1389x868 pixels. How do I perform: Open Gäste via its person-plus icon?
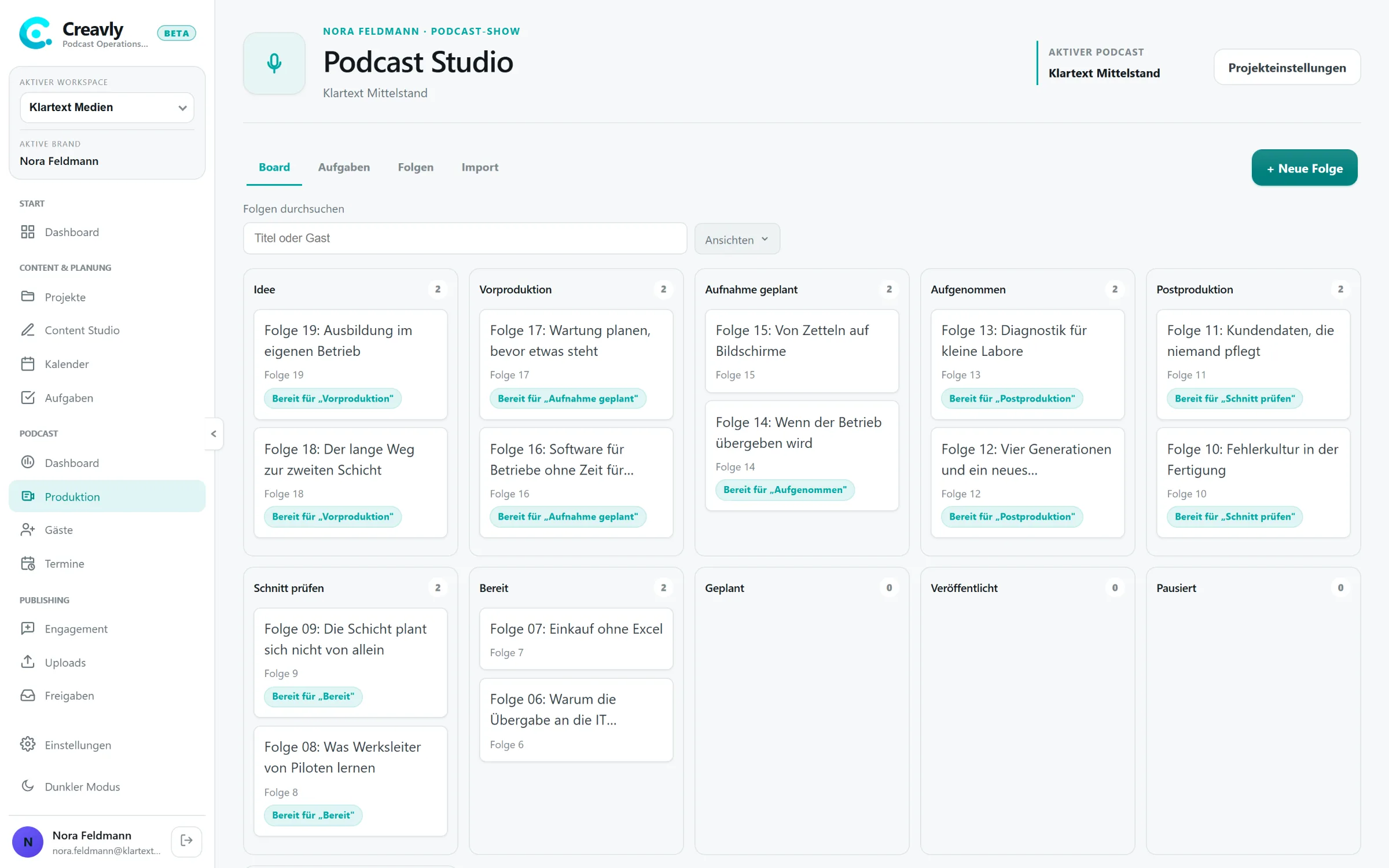(28, 529)
